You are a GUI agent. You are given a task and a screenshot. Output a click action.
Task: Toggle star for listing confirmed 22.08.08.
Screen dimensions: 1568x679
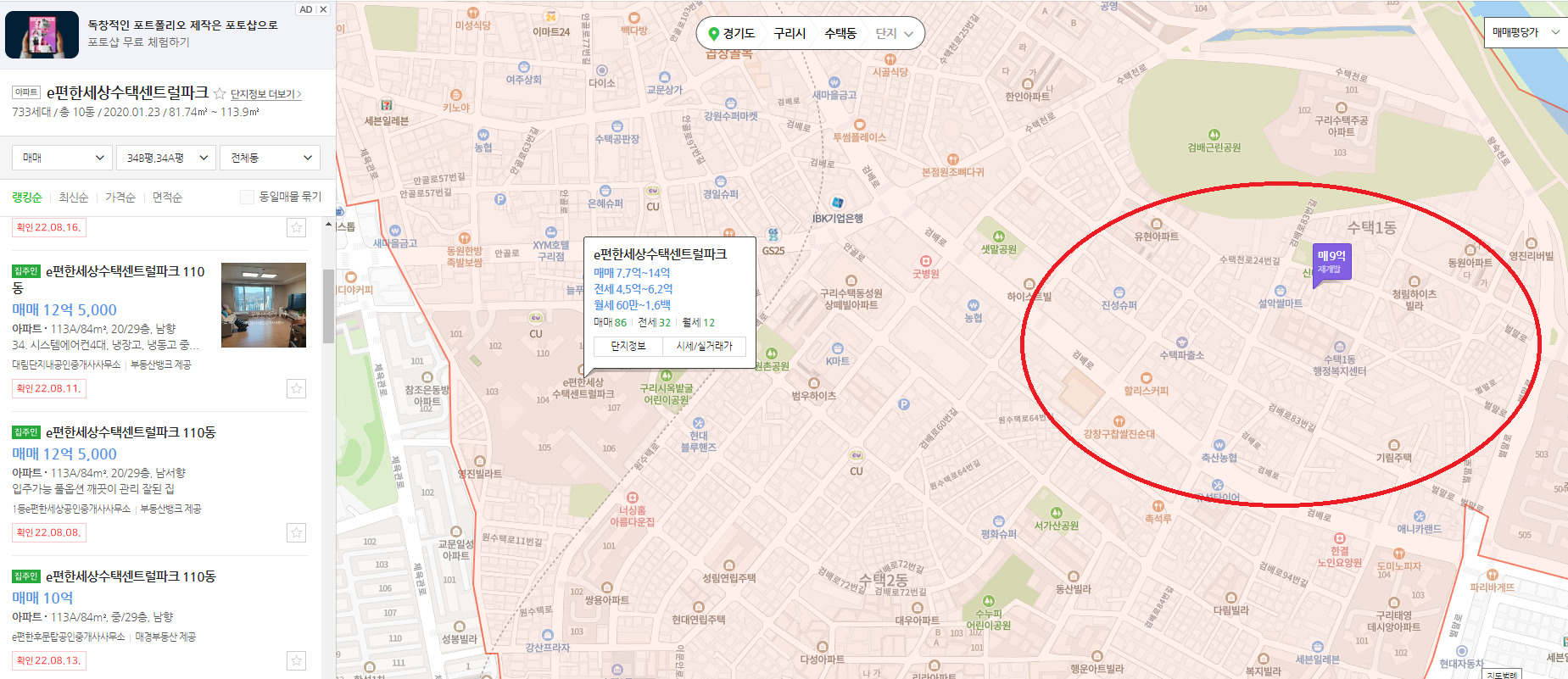pyautogui.click(x=296, y=532)
